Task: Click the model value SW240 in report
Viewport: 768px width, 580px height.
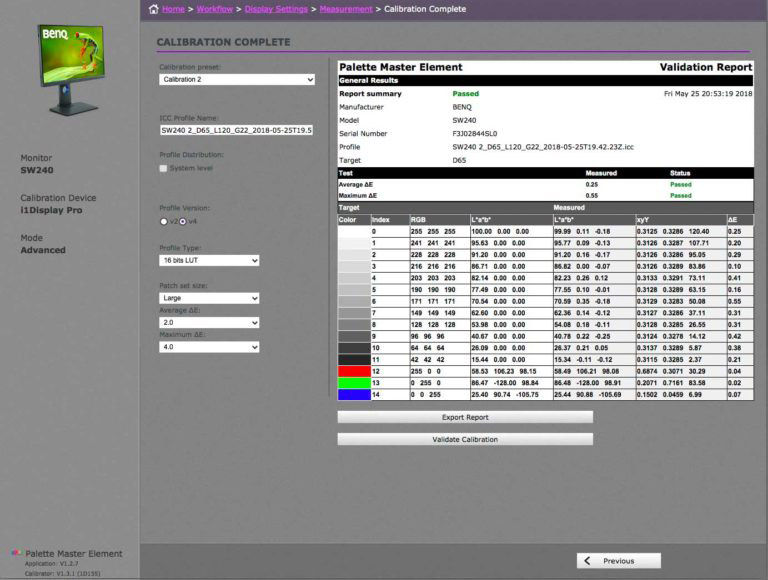Action: pos(464,121)
